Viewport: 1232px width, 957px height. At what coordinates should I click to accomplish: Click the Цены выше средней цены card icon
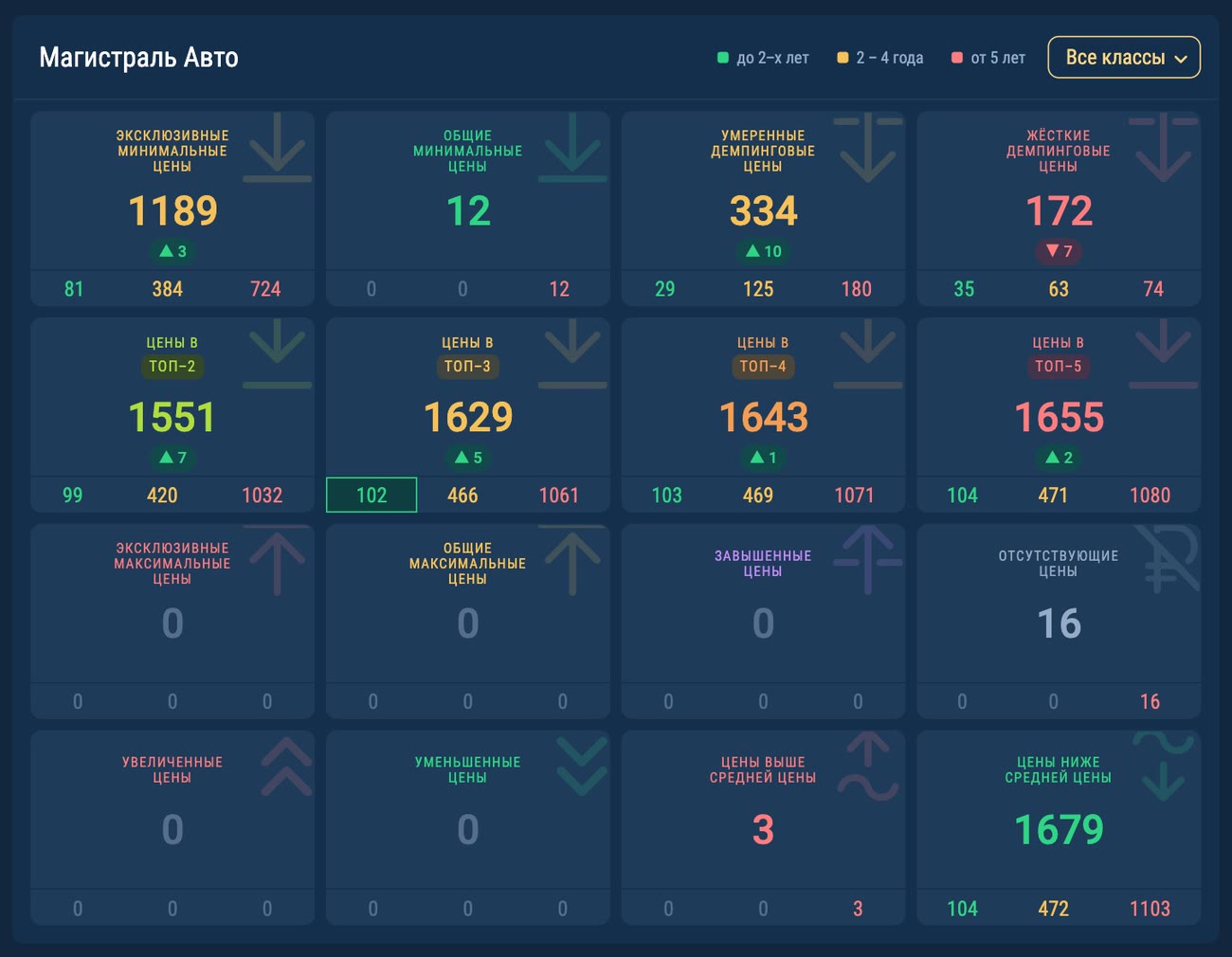coord(868,767)
